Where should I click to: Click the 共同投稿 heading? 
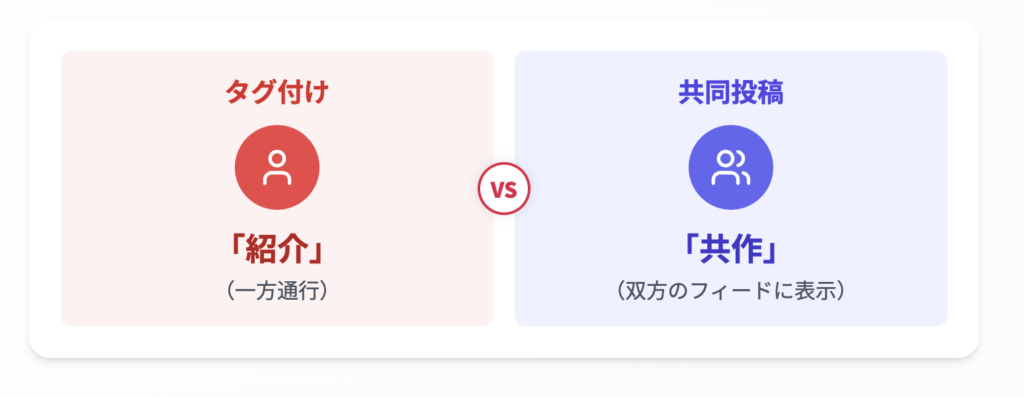[x=731, y=93]
